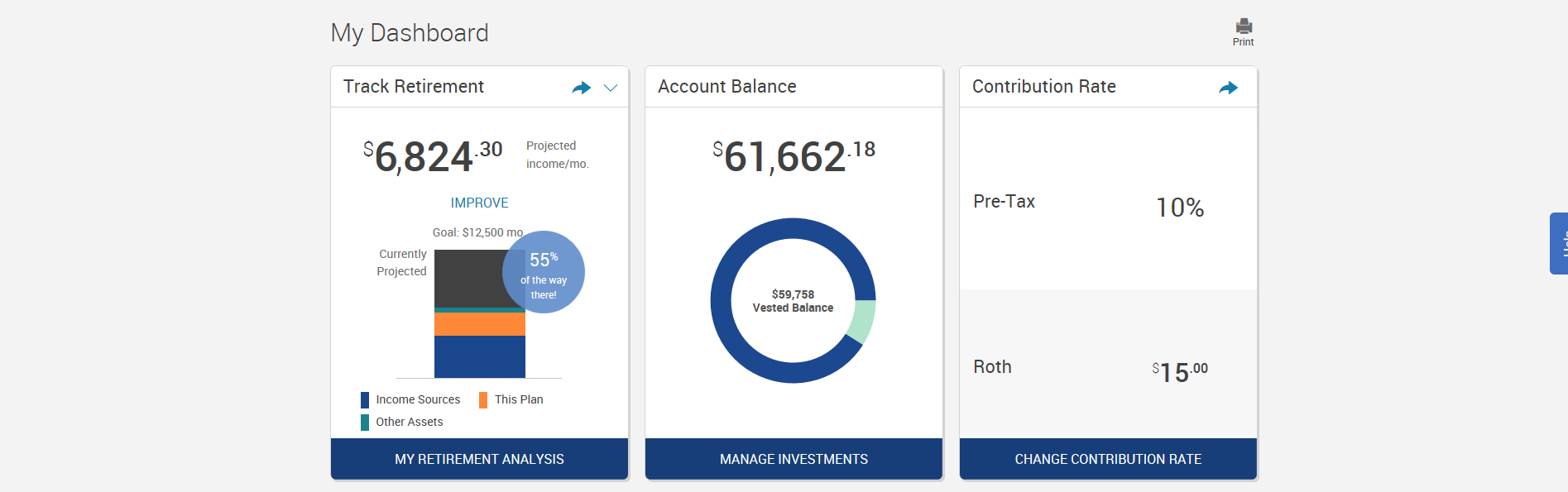The height and width of the screenshot is (492, 1568).
Task: Click the Track Retirement card title
Action: [x=414, y=87]
